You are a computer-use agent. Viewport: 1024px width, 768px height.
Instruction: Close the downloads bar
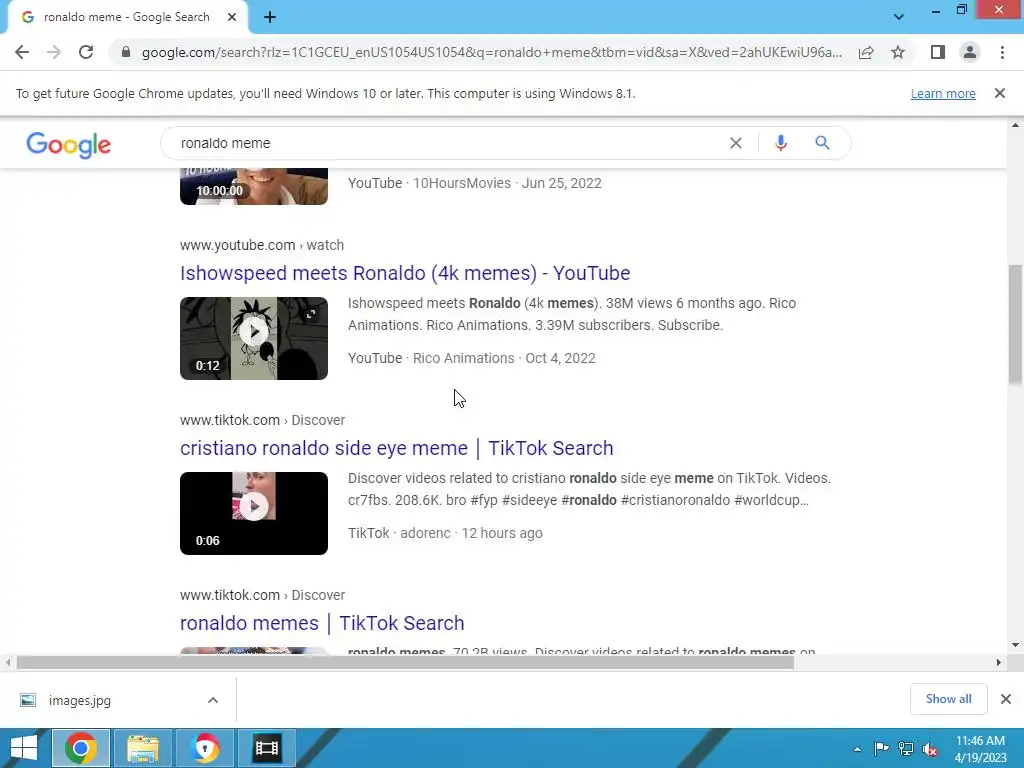pyautogui.click(x=1006, y=699)
